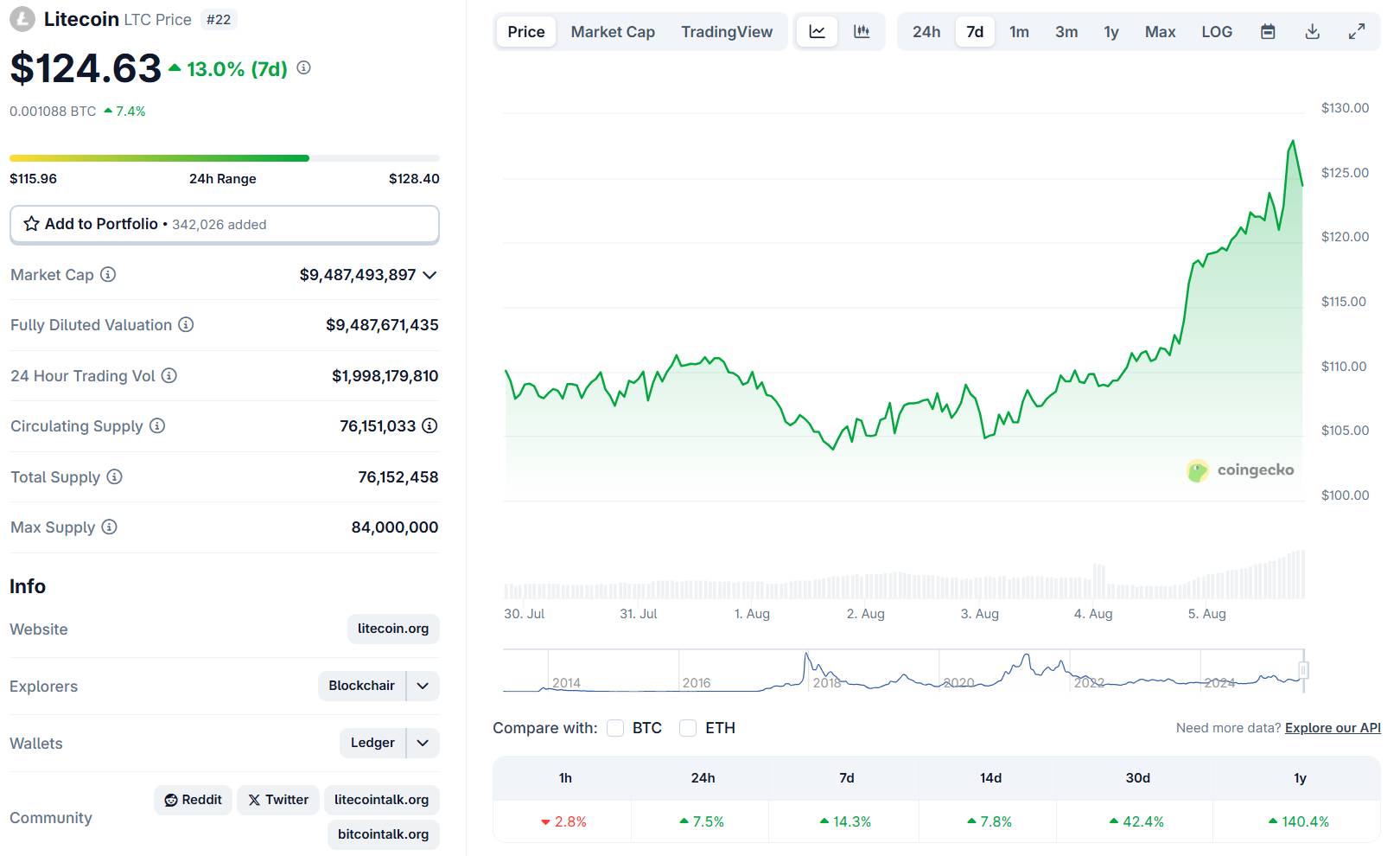
Task: Open Ledger wallet link
Action: pos(372,743)
